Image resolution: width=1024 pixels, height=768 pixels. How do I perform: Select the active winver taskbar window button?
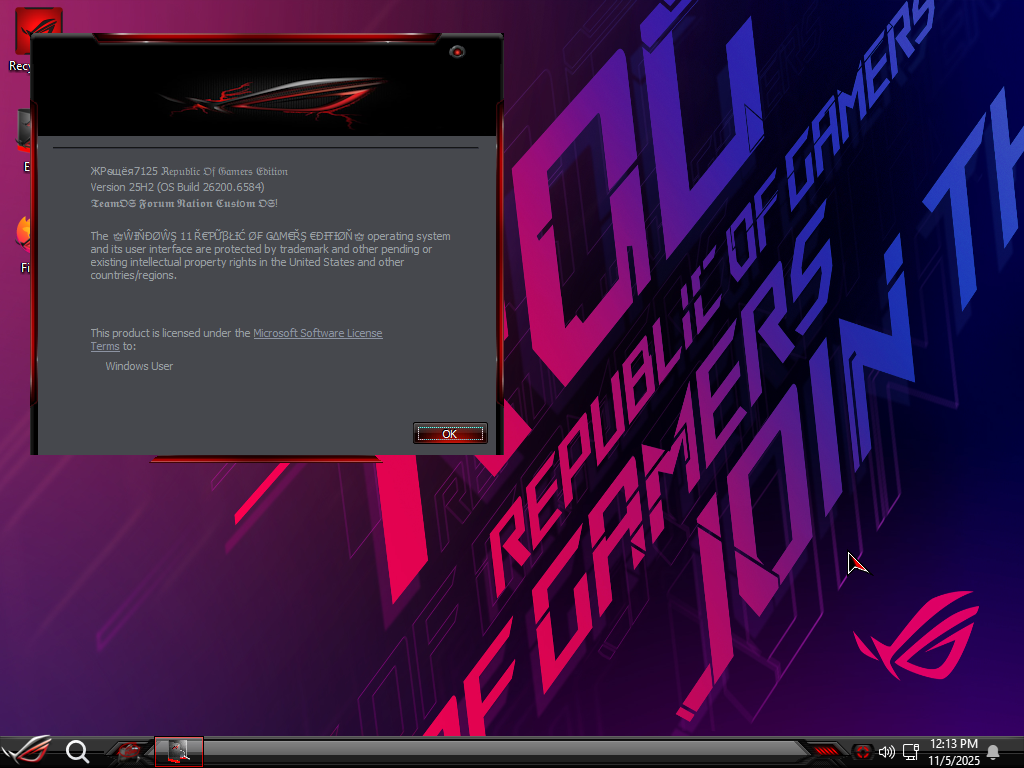tap(179, 752)
